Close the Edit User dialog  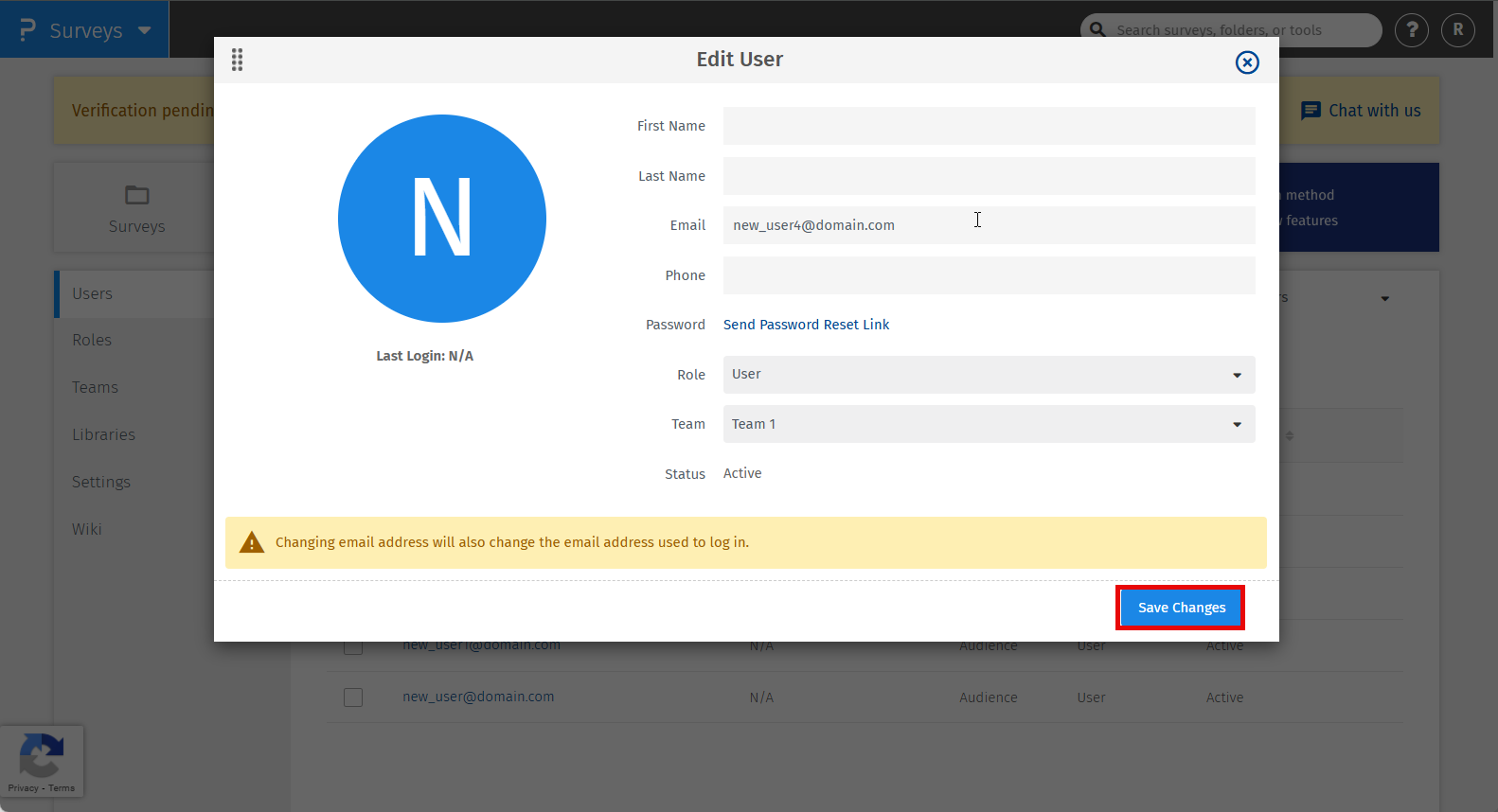coord(1247,62)
